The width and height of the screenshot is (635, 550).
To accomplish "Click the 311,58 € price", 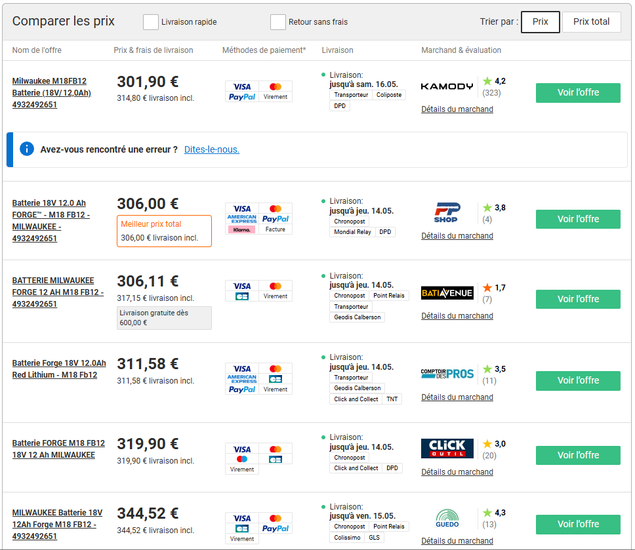I will coord(148,364).
